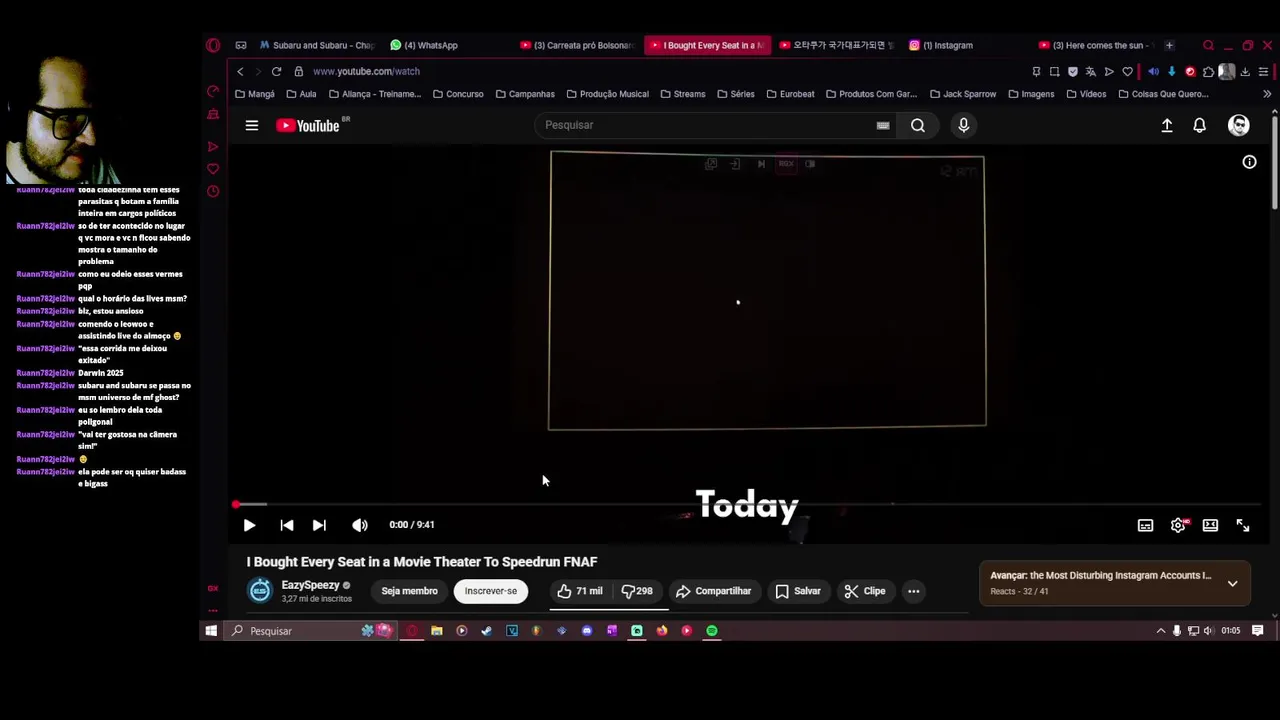
Task: Open YouTube guide hamburger menu
Action: tap(252, 125)
